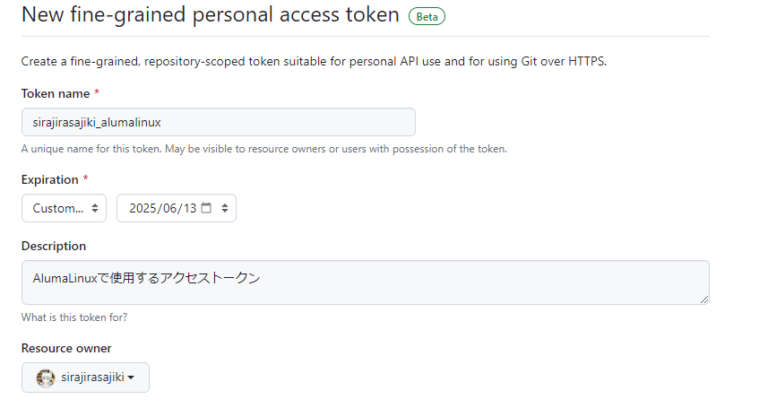This screenshot has width=768, height=408.
Task: Click the Token name label
Action: 55,93
